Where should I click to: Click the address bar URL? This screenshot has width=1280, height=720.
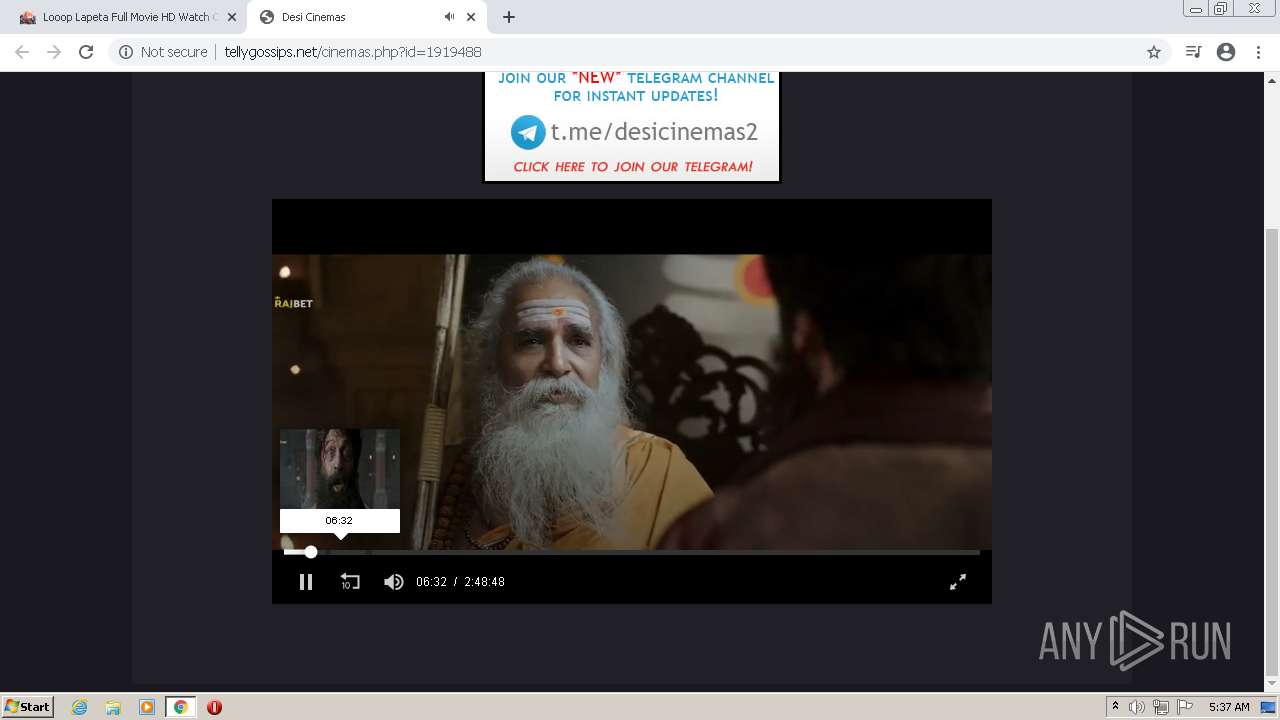tap(353, 52)
